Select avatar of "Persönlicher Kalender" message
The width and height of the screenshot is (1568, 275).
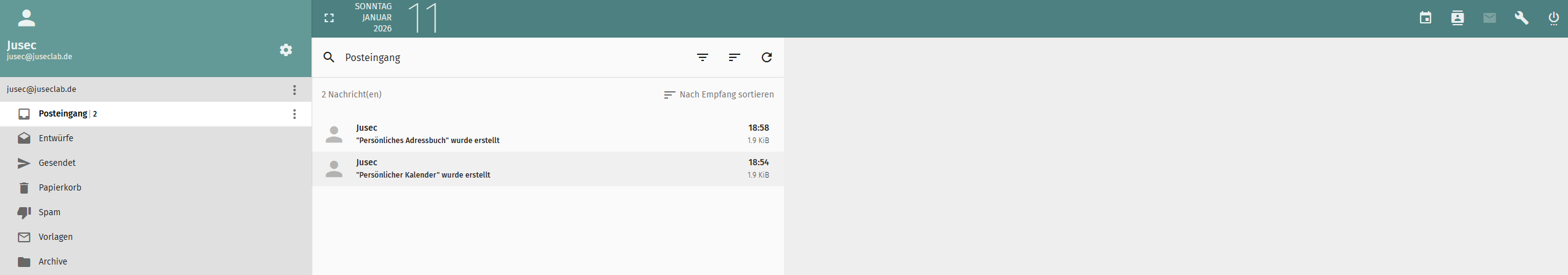tap(334, 169)
